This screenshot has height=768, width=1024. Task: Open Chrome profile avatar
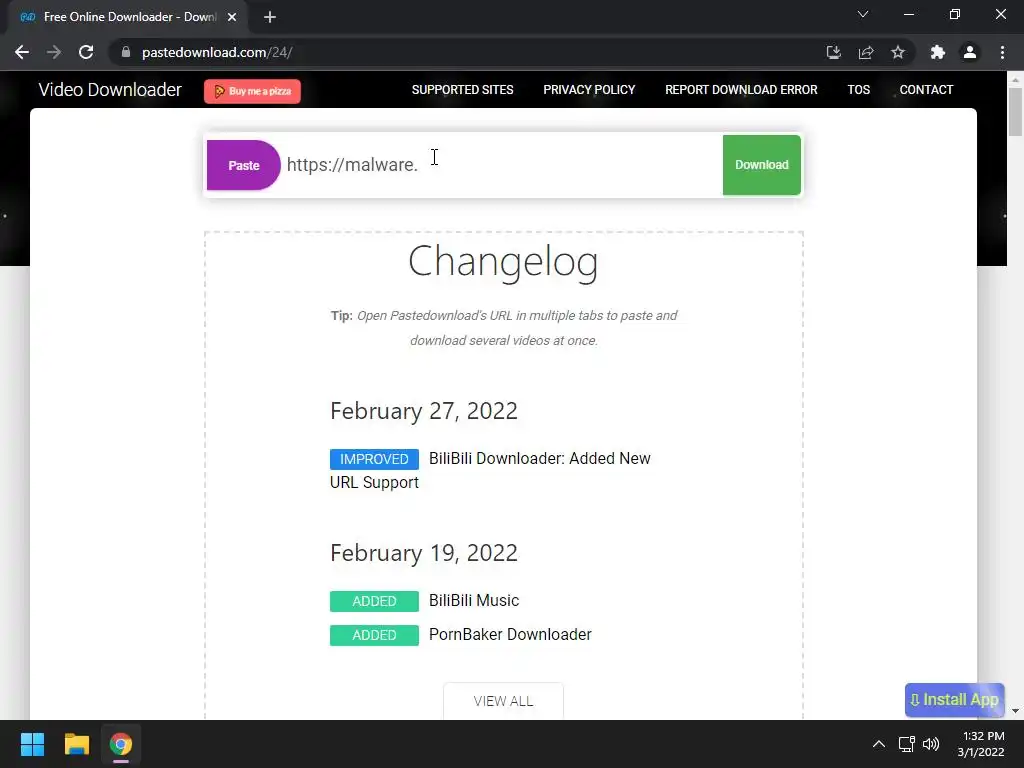[970, 52]
